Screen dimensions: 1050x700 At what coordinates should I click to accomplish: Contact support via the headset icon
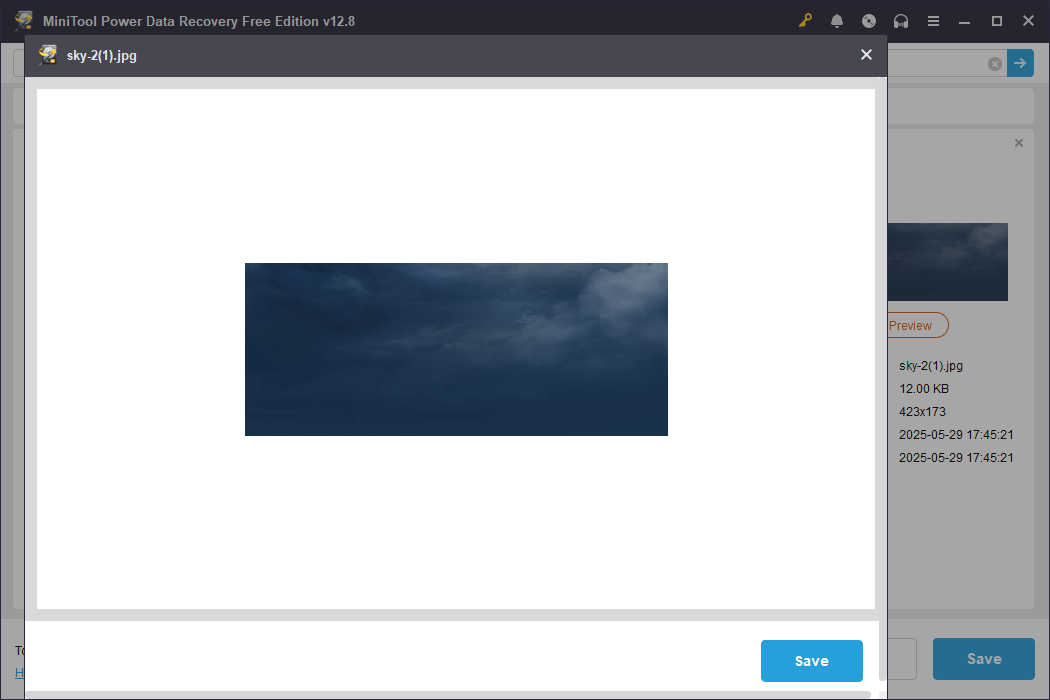(x=901, y=20)
